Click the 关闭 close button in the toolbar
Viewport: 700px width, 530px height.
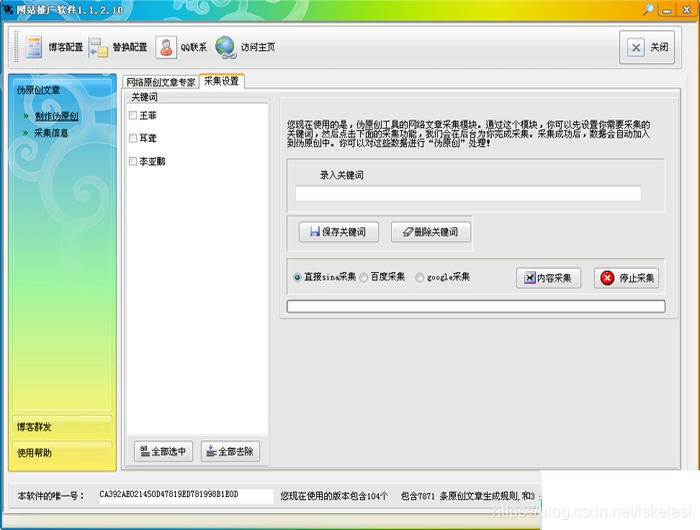click(647, 47)
